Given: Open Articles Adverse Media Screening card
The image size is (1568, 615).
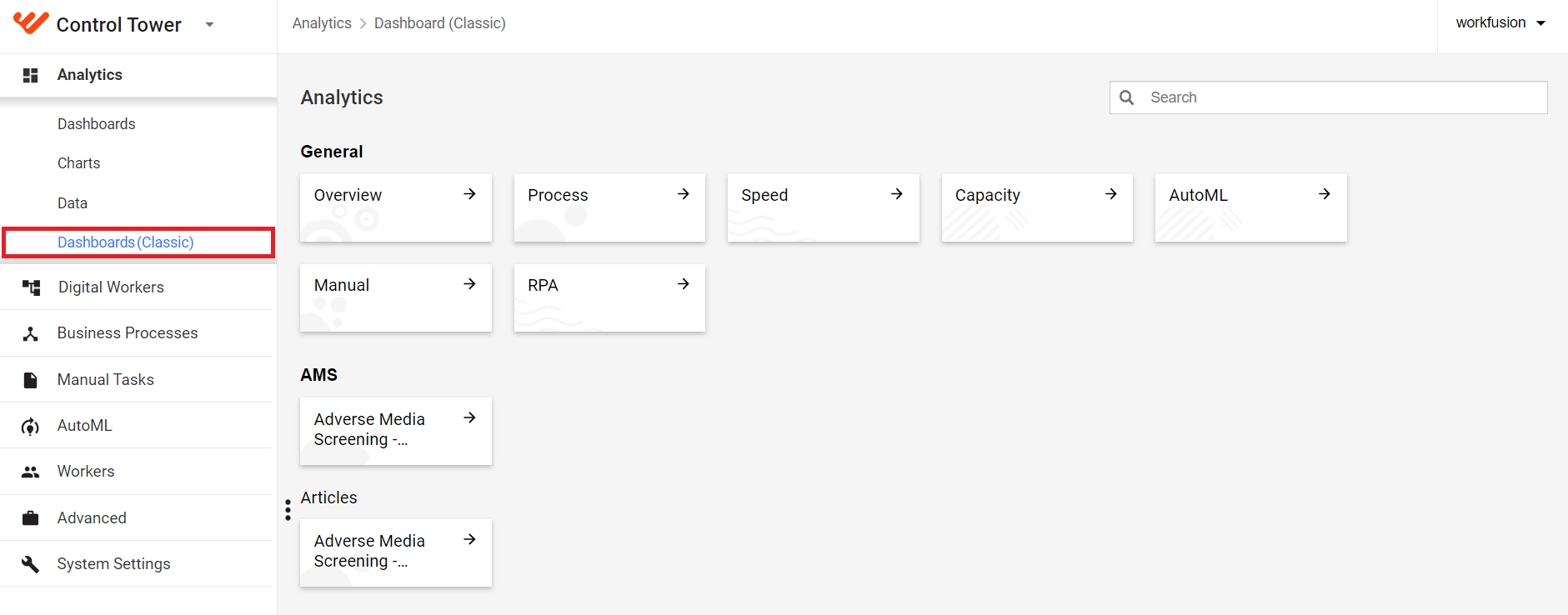Looking at the screenshot, I should pos(396,553).
